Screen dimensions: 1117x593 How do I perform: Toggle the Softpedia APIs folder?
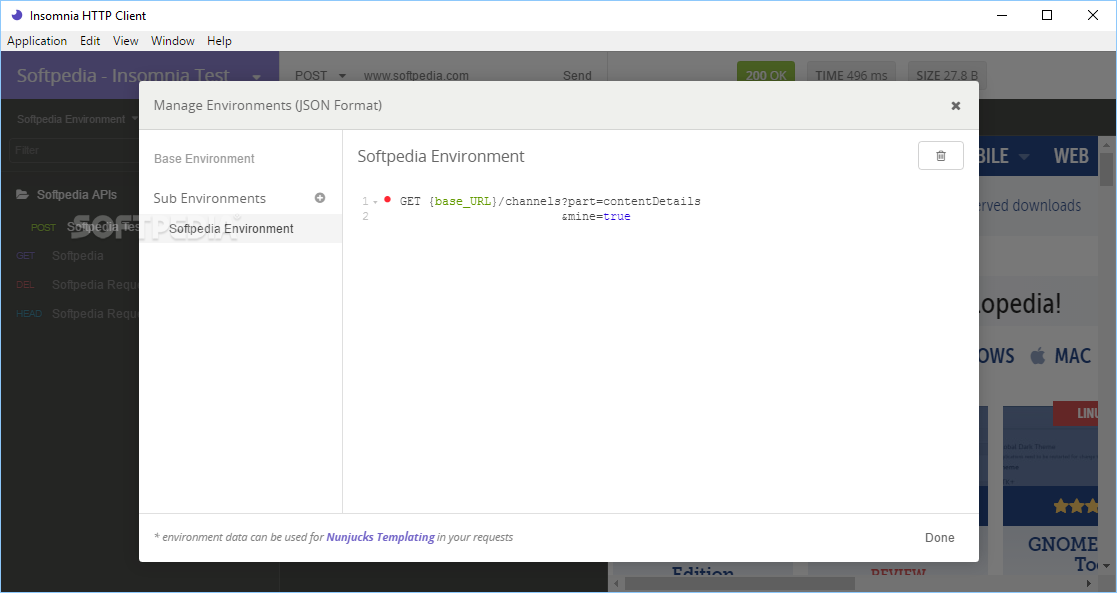click(x=66, y=195)
